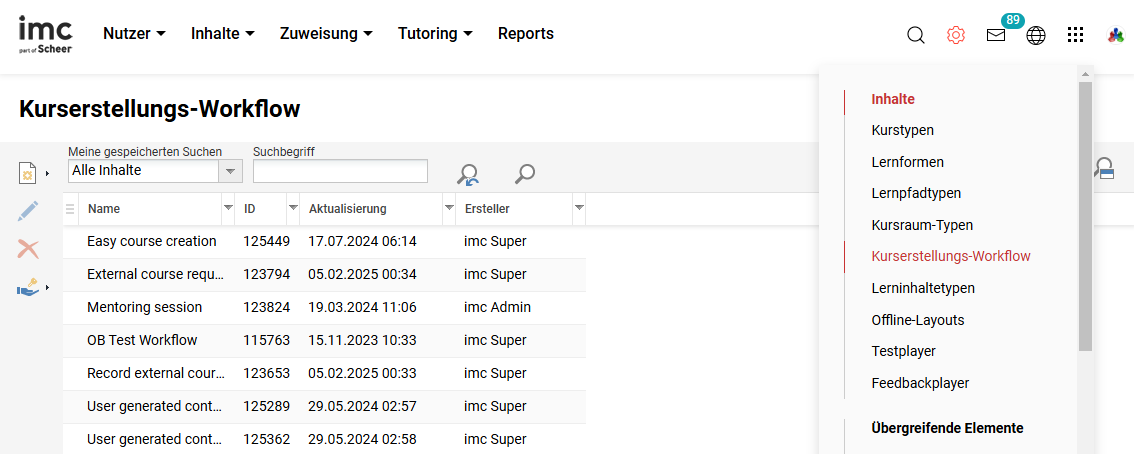Click the imc Scheer logo
1134x454 pixels.
pyautogui.click(x=45, y=34)
